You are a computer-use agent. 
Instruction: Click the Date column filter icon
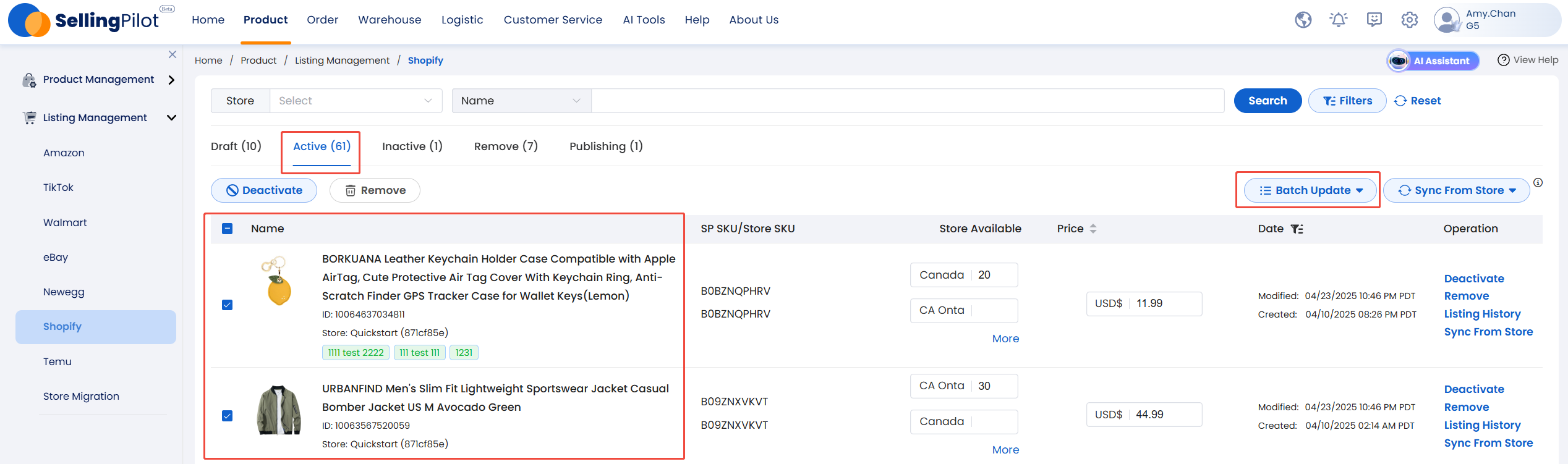click(x=1297, y=229)
